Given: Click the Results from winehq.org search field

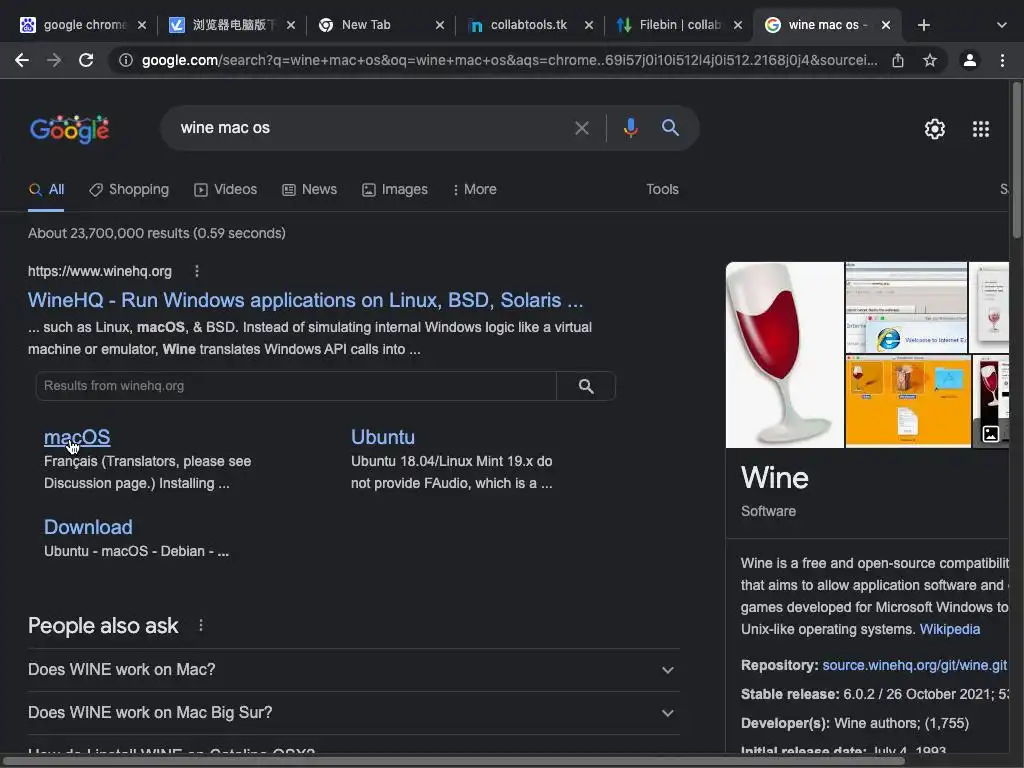Looking at the screenshot, I should 296,386.
